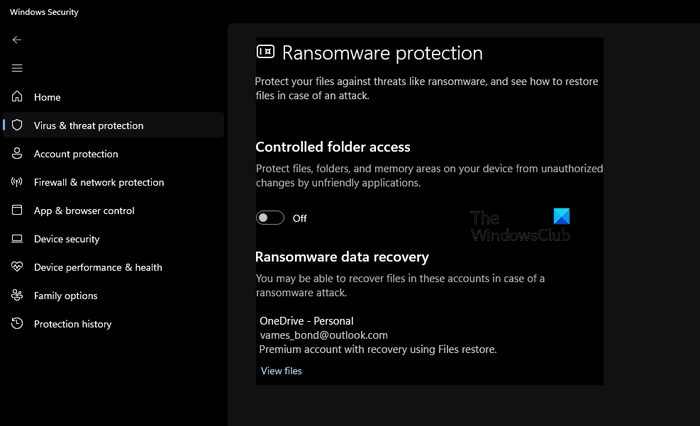Toggle Controlled folder access switch on
Image resolution: width=700 pixels, height=426 pixels.
pyautogui.click(x=270, y=218)
